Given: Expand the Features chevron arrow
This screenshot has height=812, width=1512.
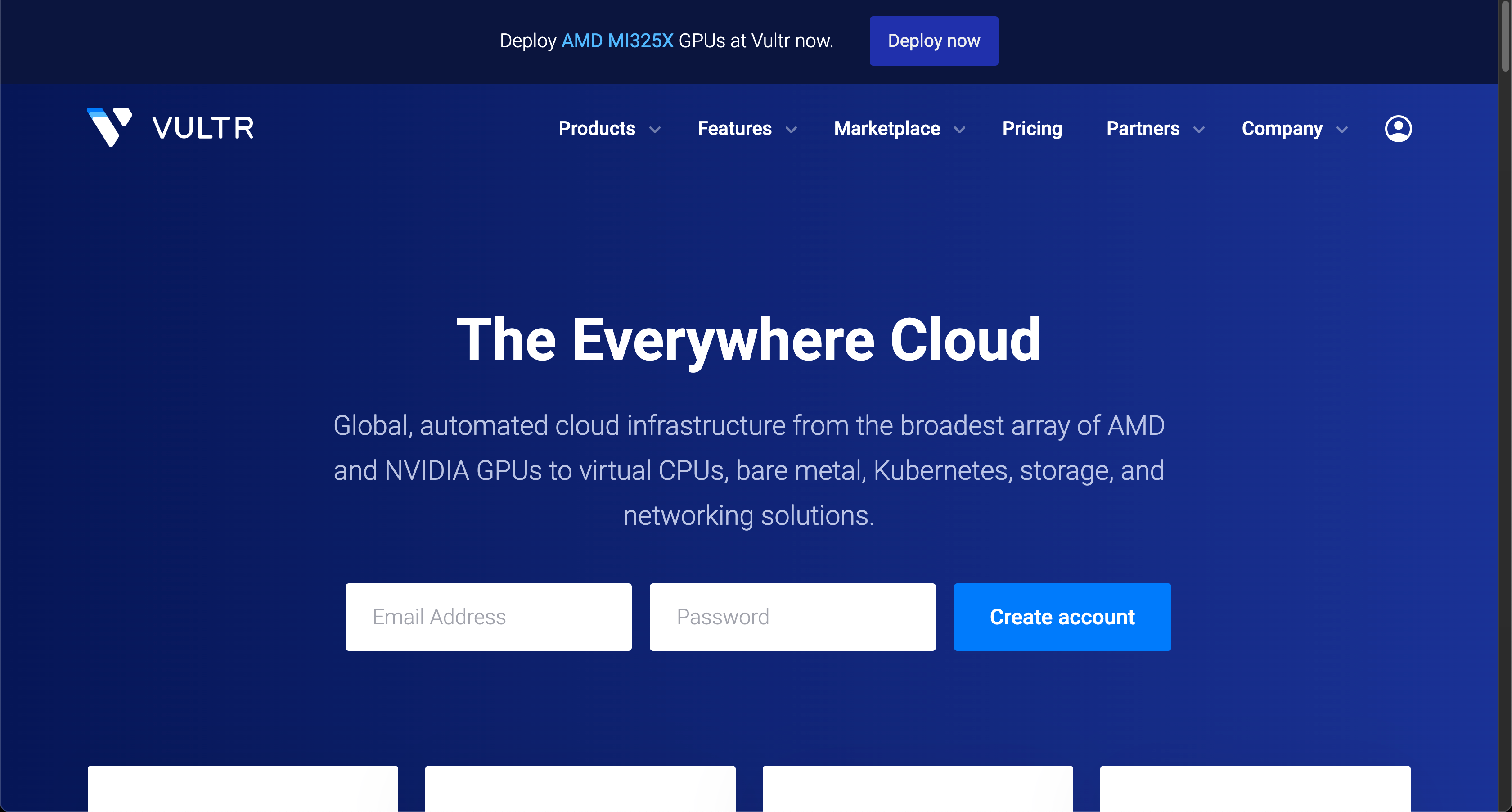Looking at the screenshot, I should point(791,130).
